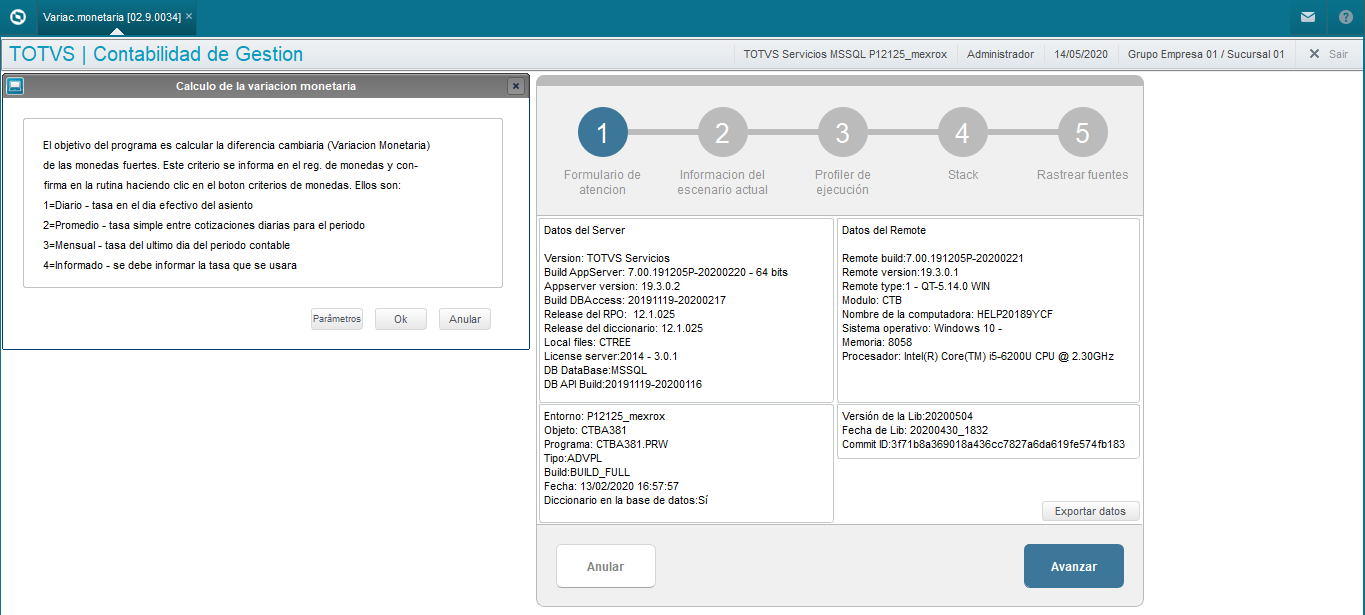Screen dimensions: 1365x615
Task: Click the Anular button in the dialog
Action: pyautogui.click(x=465, y=319)
